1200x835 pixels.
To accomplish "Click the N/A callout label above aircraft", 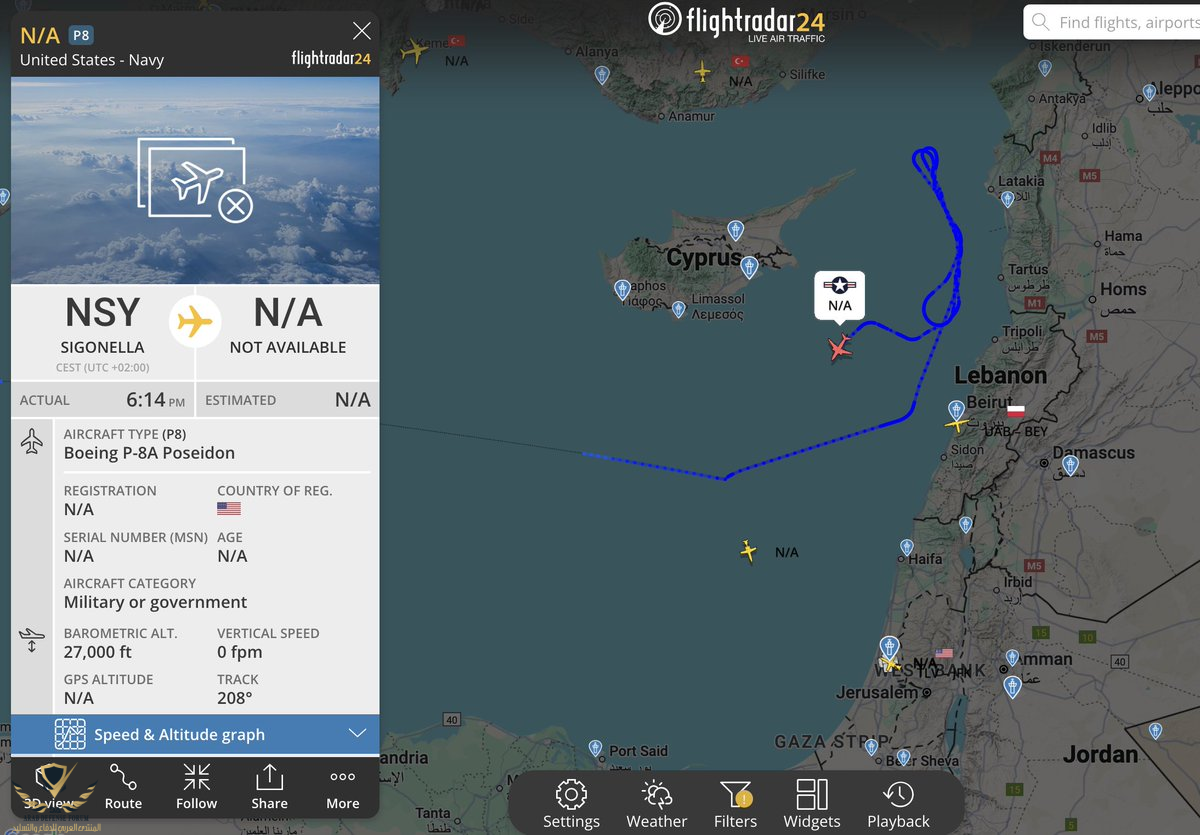I will (840, 296).
